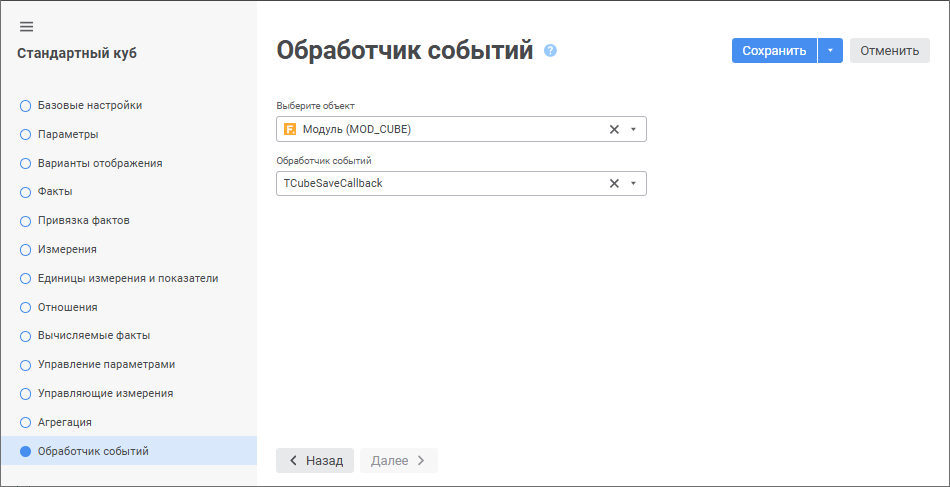Clear the Модуль (MOD_CUBE) selection
Screen dimensions: 950x487
coord(614,129)
